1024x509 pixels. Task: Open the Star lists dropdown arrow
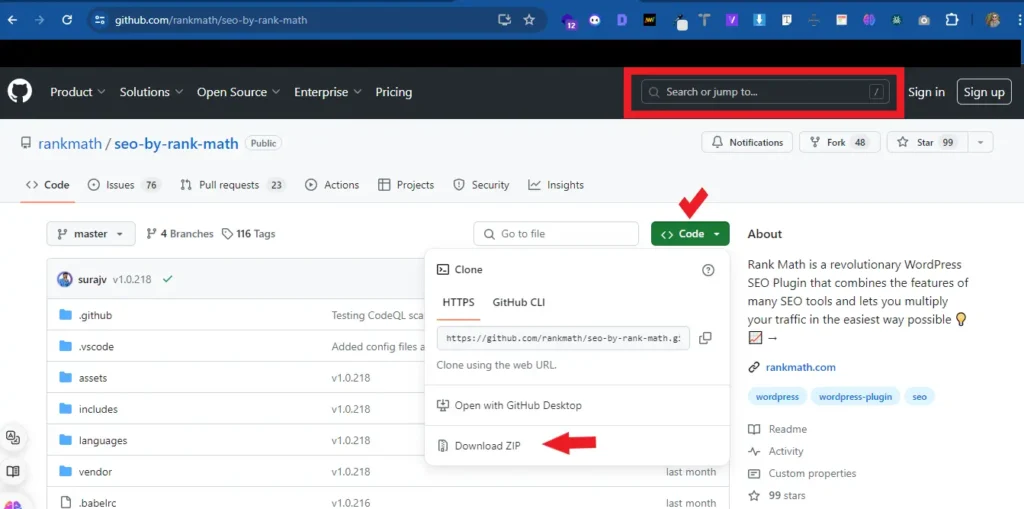[x=979, y=142]
